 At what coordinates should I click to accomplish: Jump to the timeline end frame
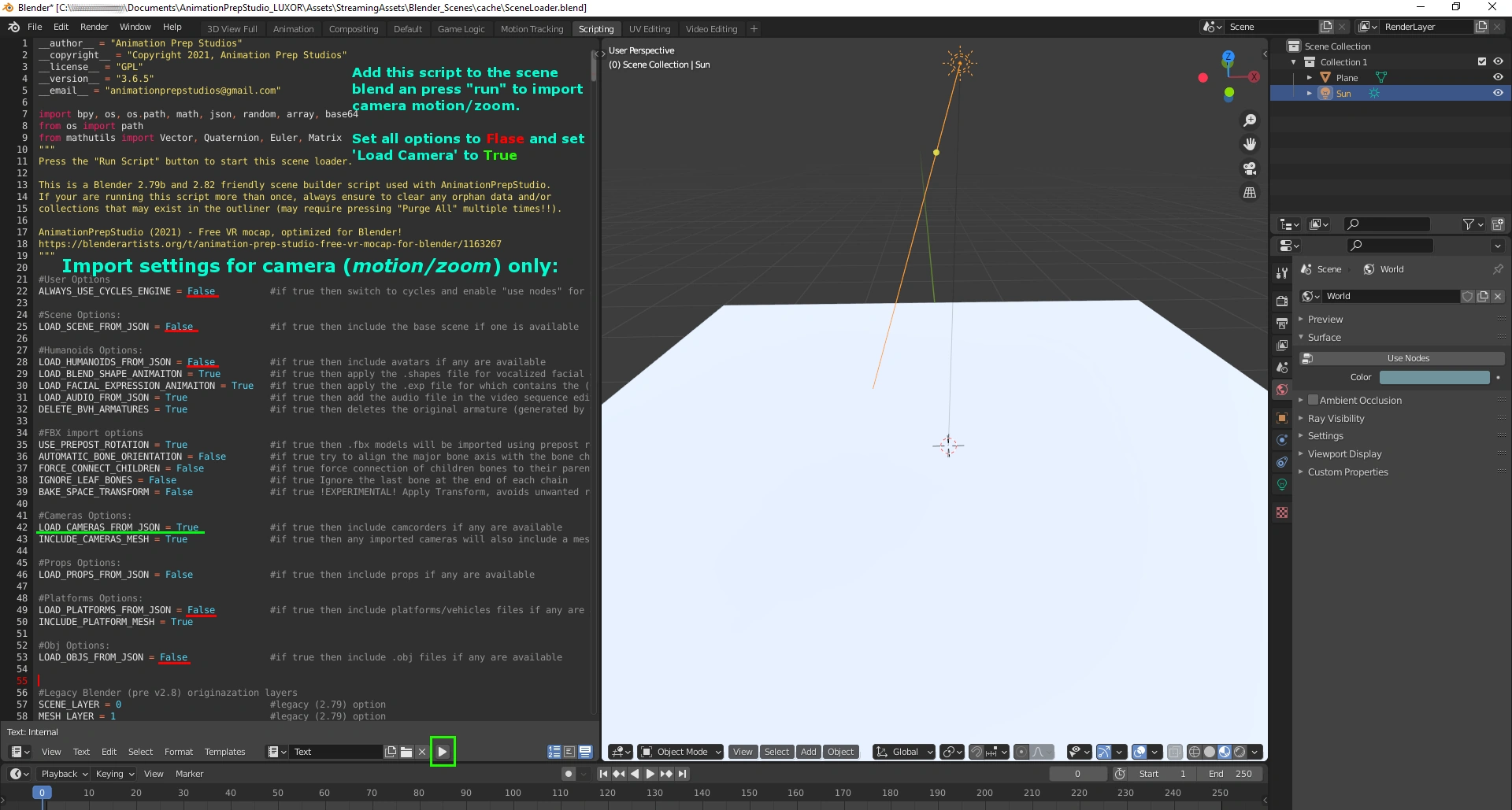[682, 774]
